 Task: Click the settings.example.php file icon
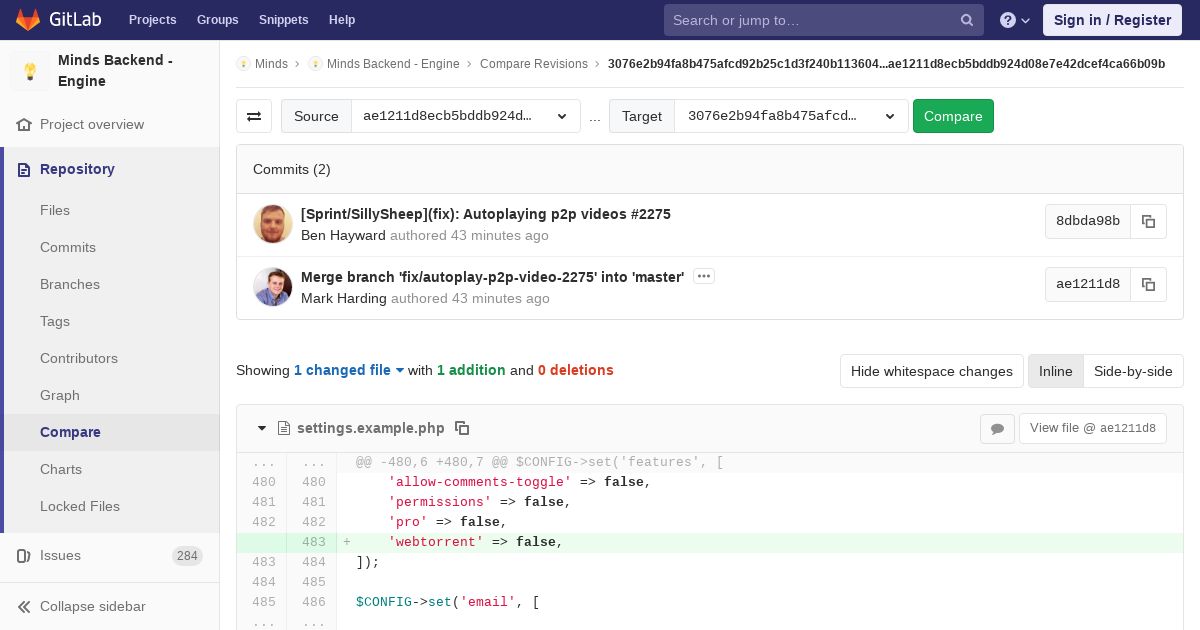pyautogui.click(x=284, y=428)
